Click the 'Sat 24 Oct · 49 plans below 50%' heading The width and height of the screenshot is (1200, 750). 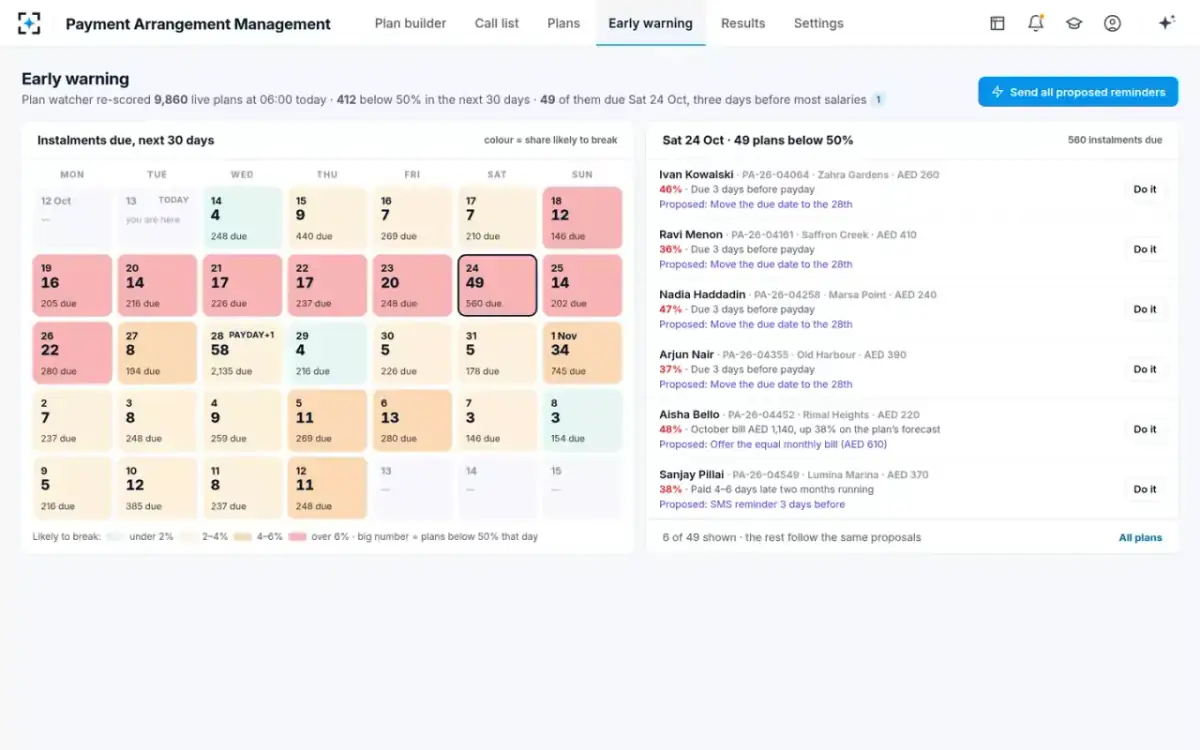758,140
